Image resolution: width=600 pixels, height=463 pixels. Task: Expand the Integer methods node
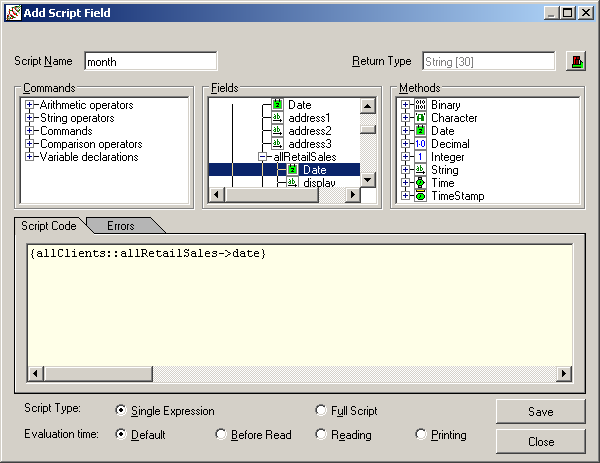[x=406, y=157]
